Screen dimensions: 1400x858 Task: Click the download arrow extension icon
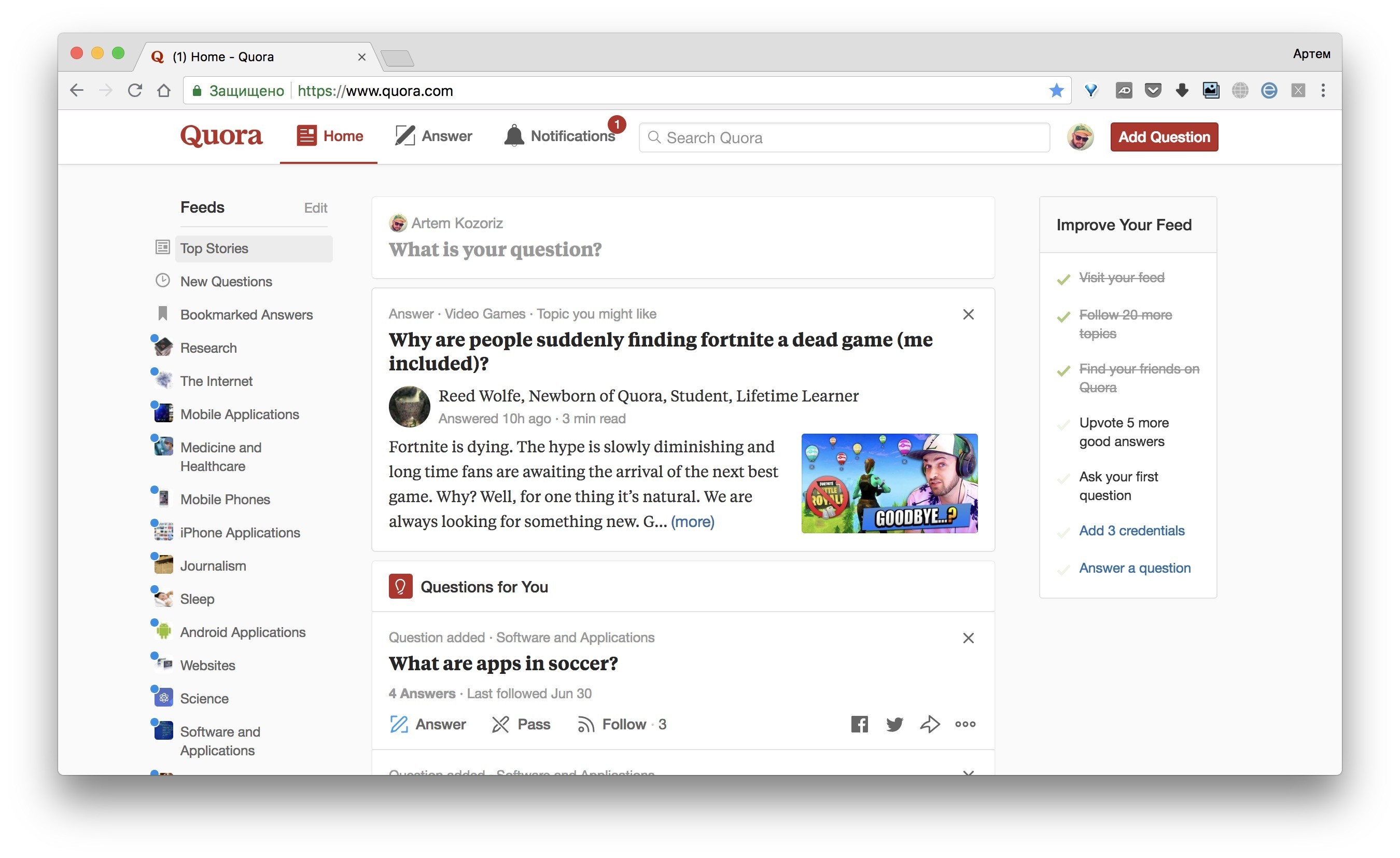1182,90
